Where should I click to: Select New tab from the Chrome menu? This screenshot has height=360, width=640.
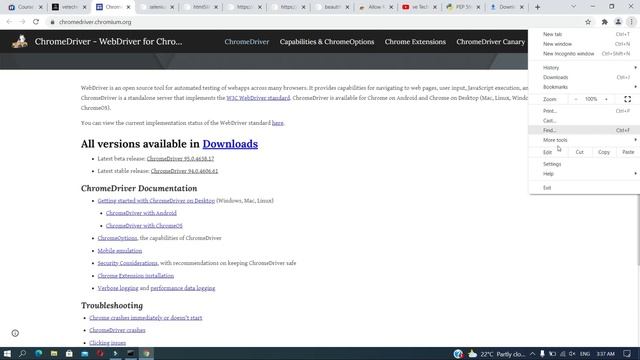(x=584, y=34)
